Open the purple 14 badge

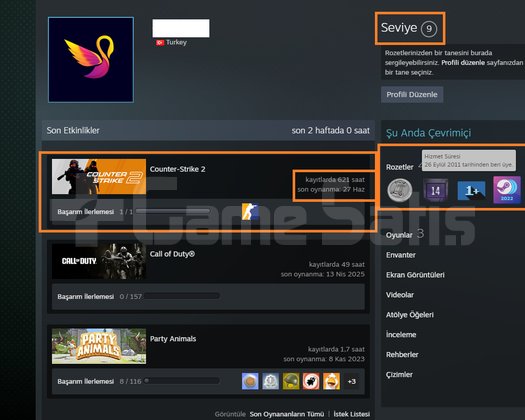pos(435,190)
